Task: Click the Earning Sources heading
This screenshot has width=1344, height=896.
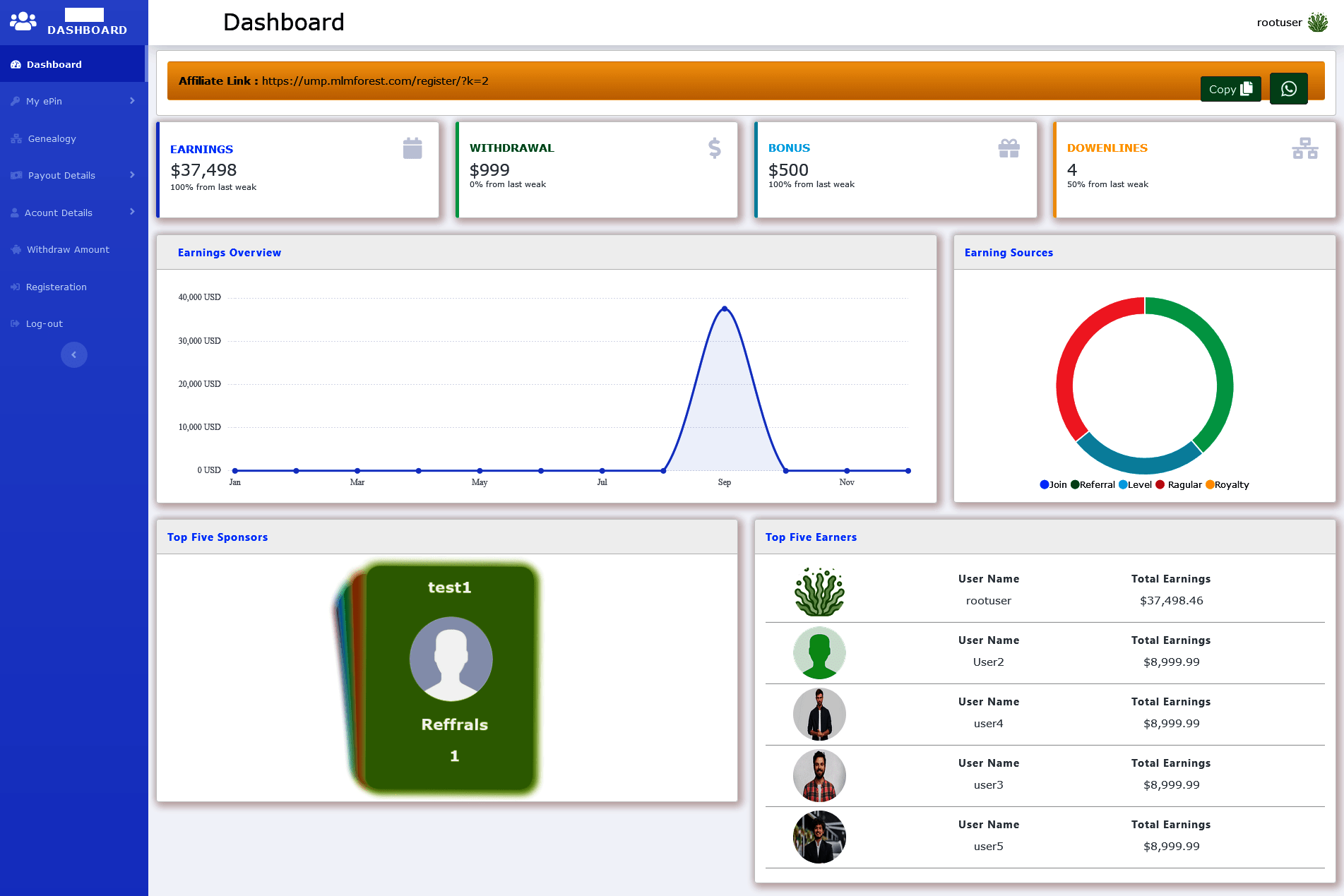Action: tap(1009, 253)
